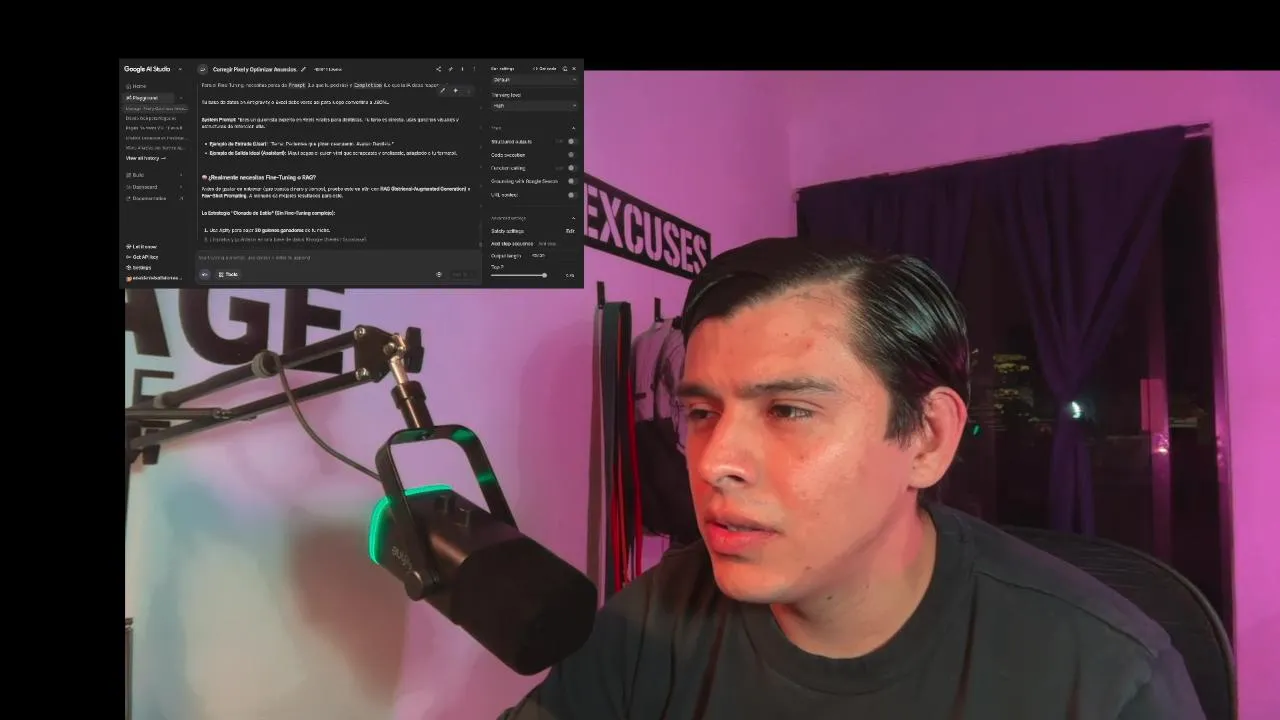Click the Top P numeric value box
1280x720 pixels.
click(570, 275)
